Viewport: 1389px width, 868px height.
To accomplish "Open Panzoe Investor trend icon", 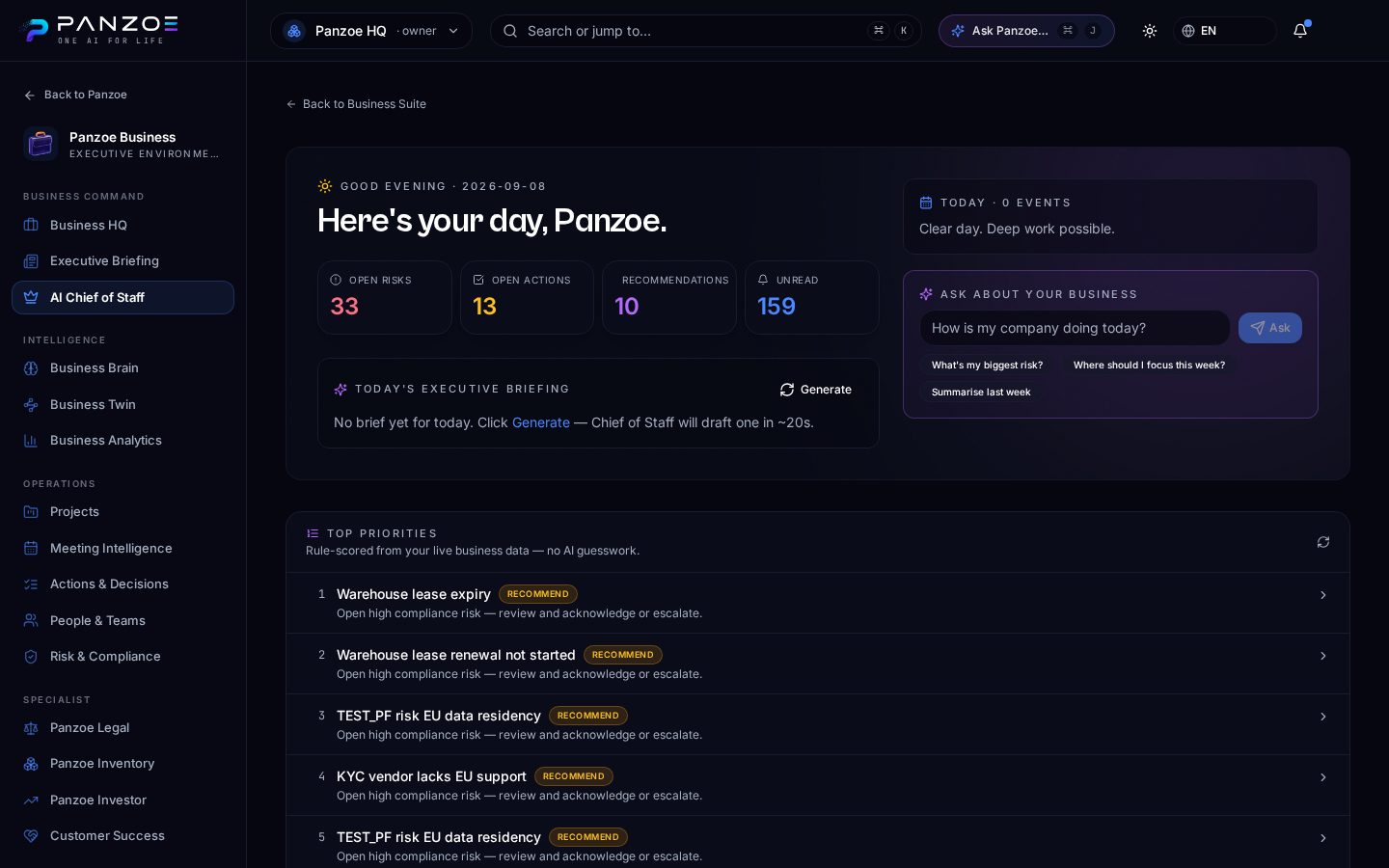I will pyautogui.click(x=31, y=800).
